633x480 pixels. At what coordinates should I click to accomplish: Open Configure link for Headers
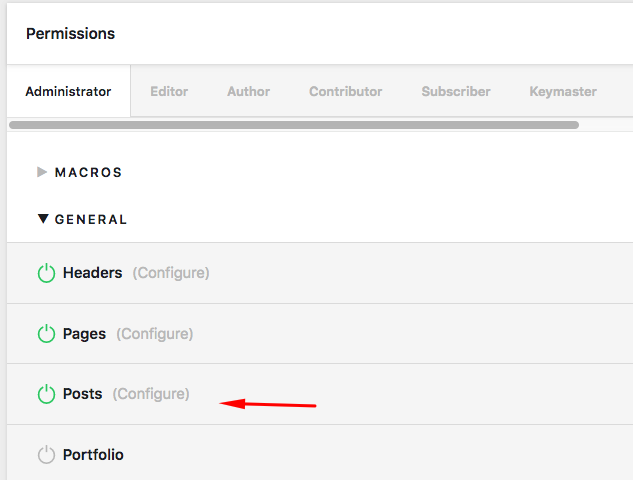tap(171, 273)
